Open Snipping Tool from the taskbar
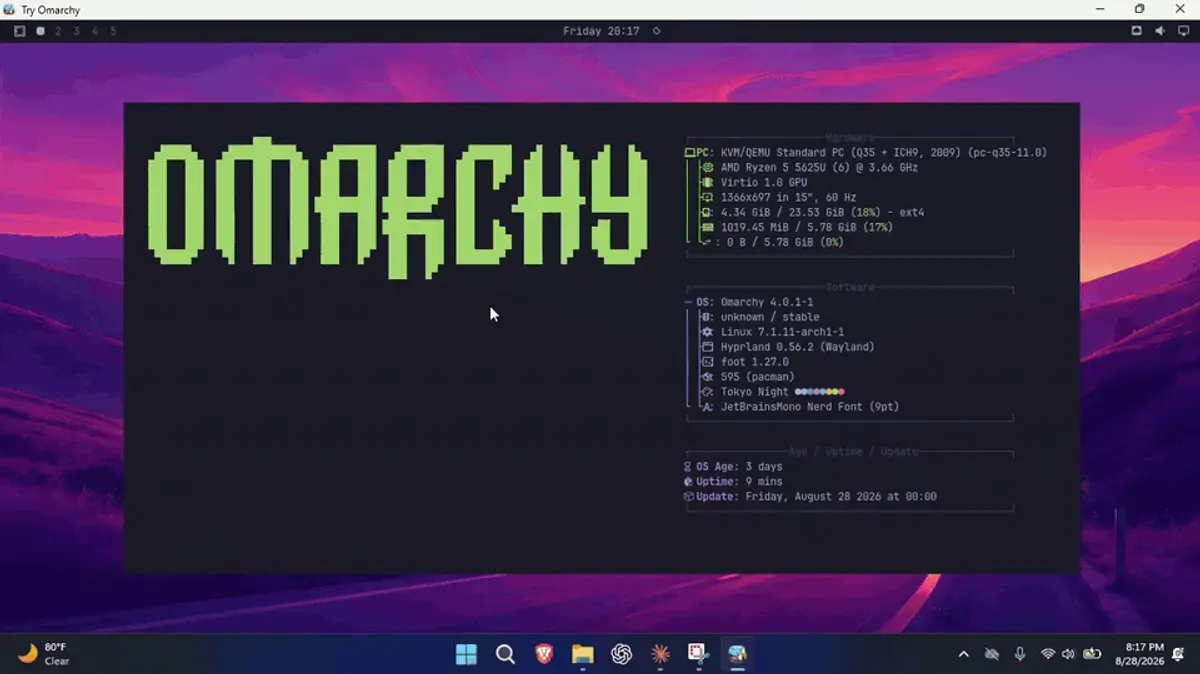This screenshot has width=1200, height=674. point(698,654)
